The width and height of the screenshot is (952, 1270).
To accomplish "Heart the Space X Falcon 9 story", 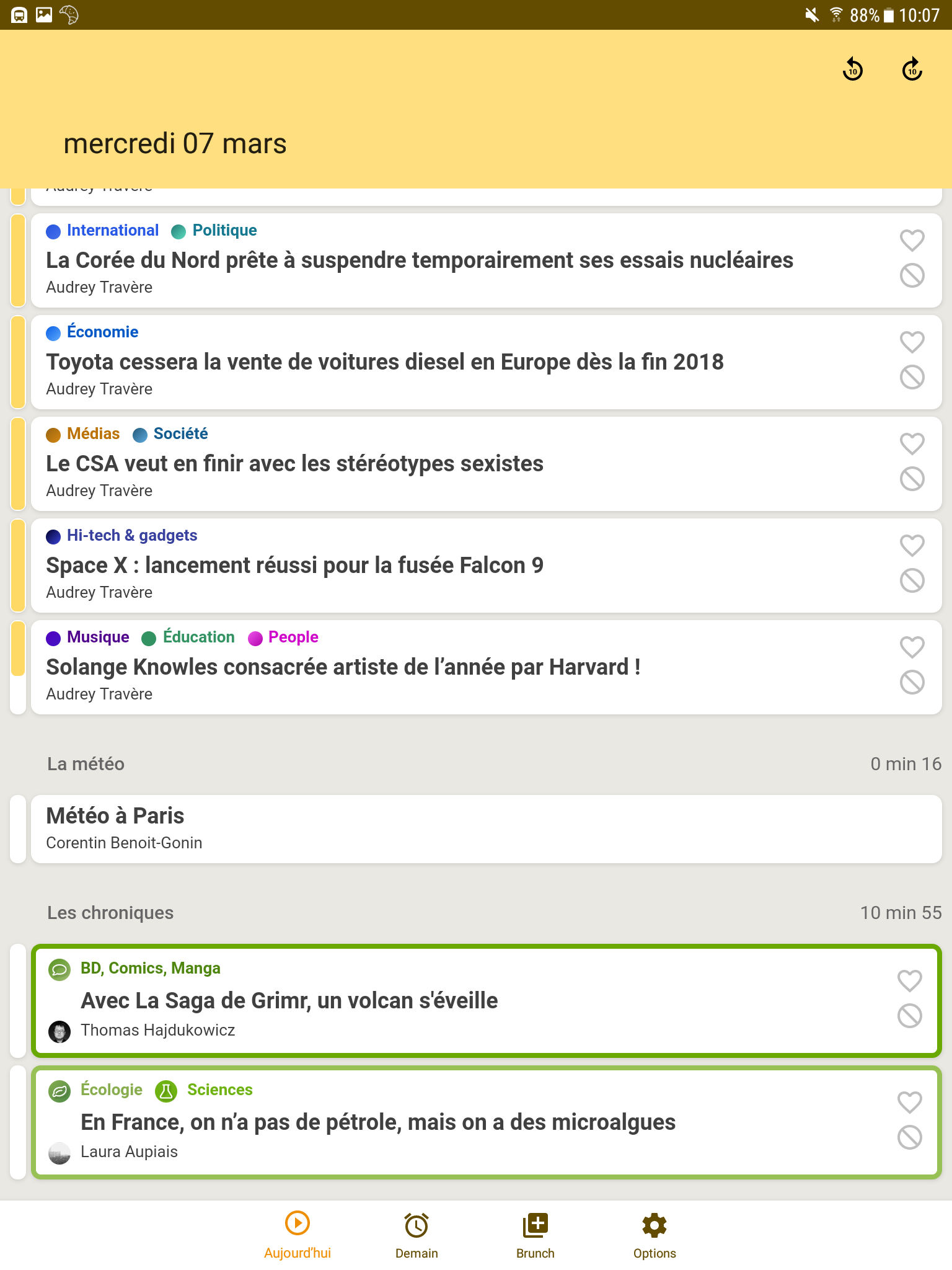I will 912,545.
